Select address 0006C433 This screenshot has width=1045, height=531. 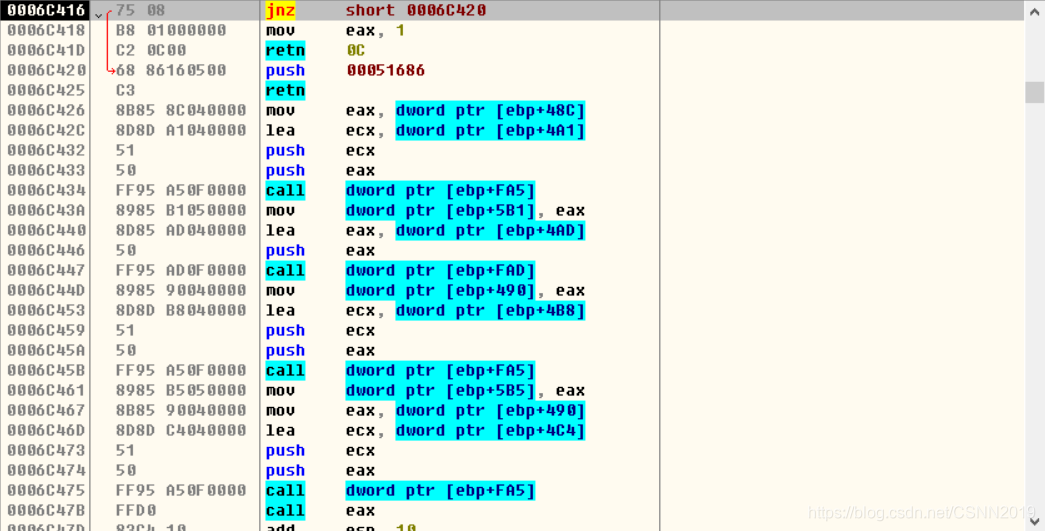(x=46, y=171)
